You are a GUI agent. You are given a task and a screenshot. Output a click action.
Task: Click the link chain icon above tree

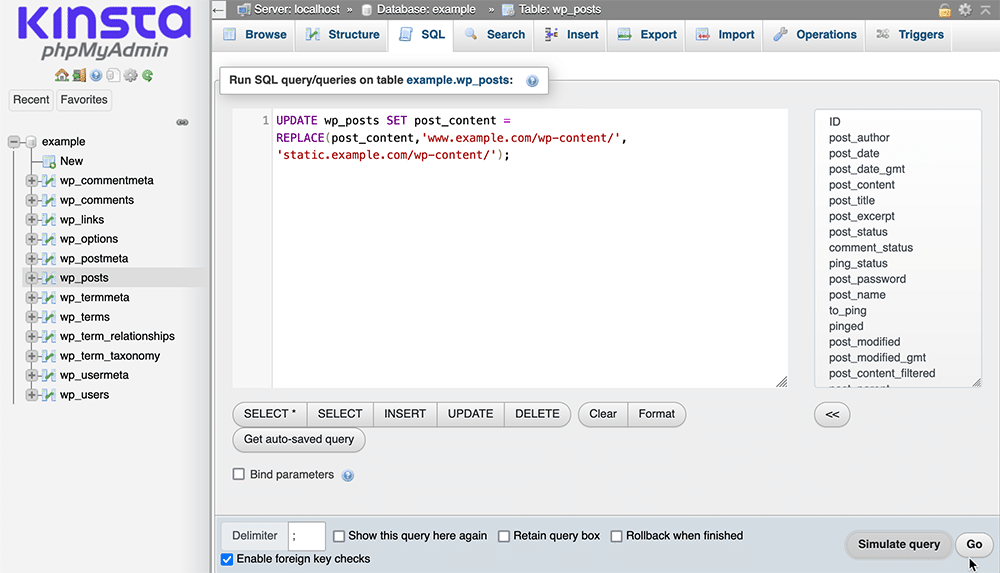point(182,122)
